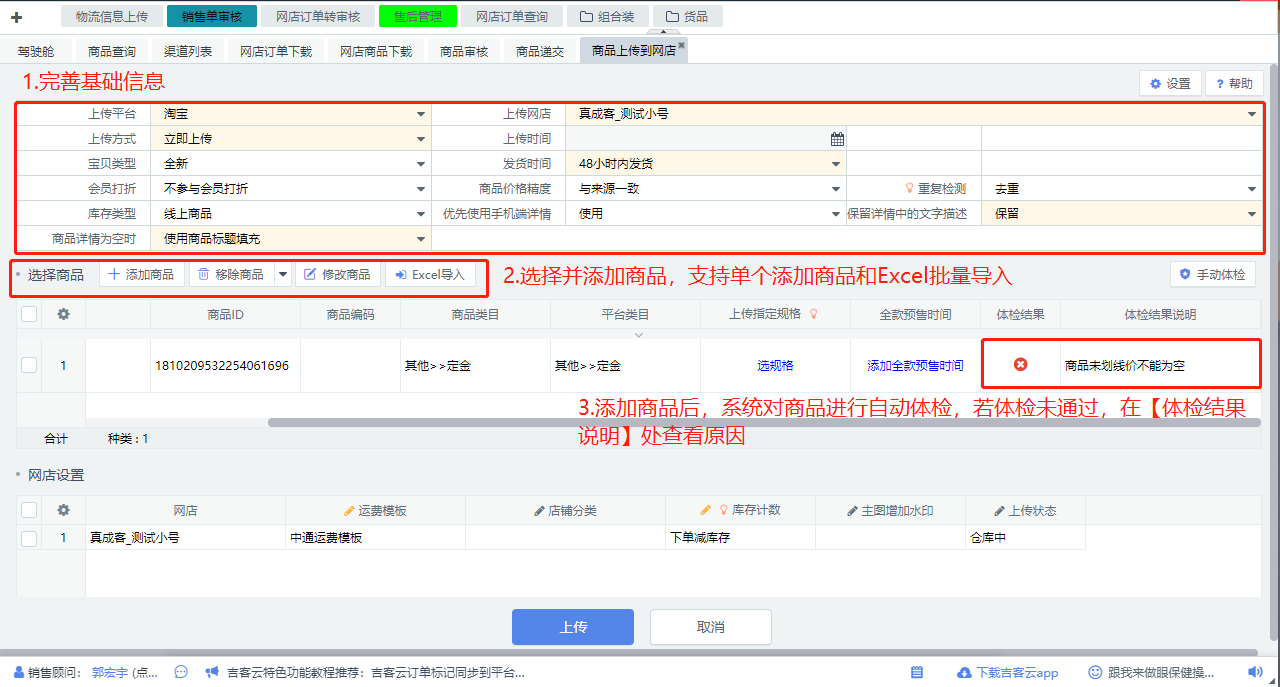Open the 售后管理 green tab

click(x=418, y=17)
